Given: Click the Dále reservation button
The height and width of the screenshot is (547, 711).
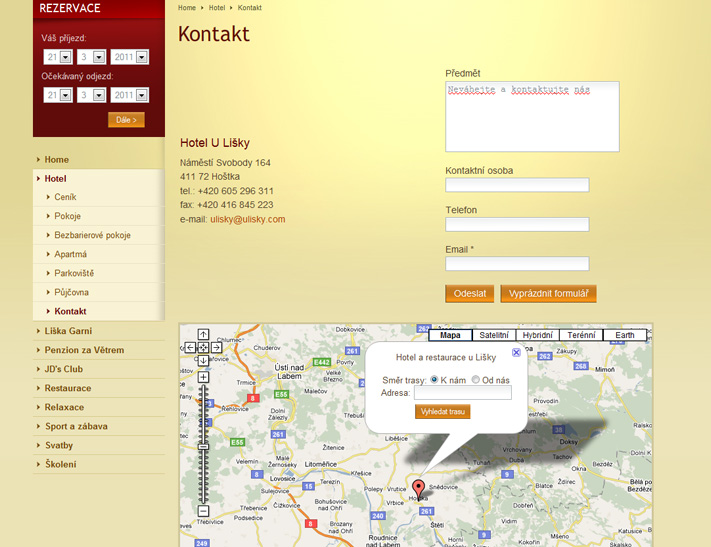Looking at the screenshot, I should coord(126,120).
